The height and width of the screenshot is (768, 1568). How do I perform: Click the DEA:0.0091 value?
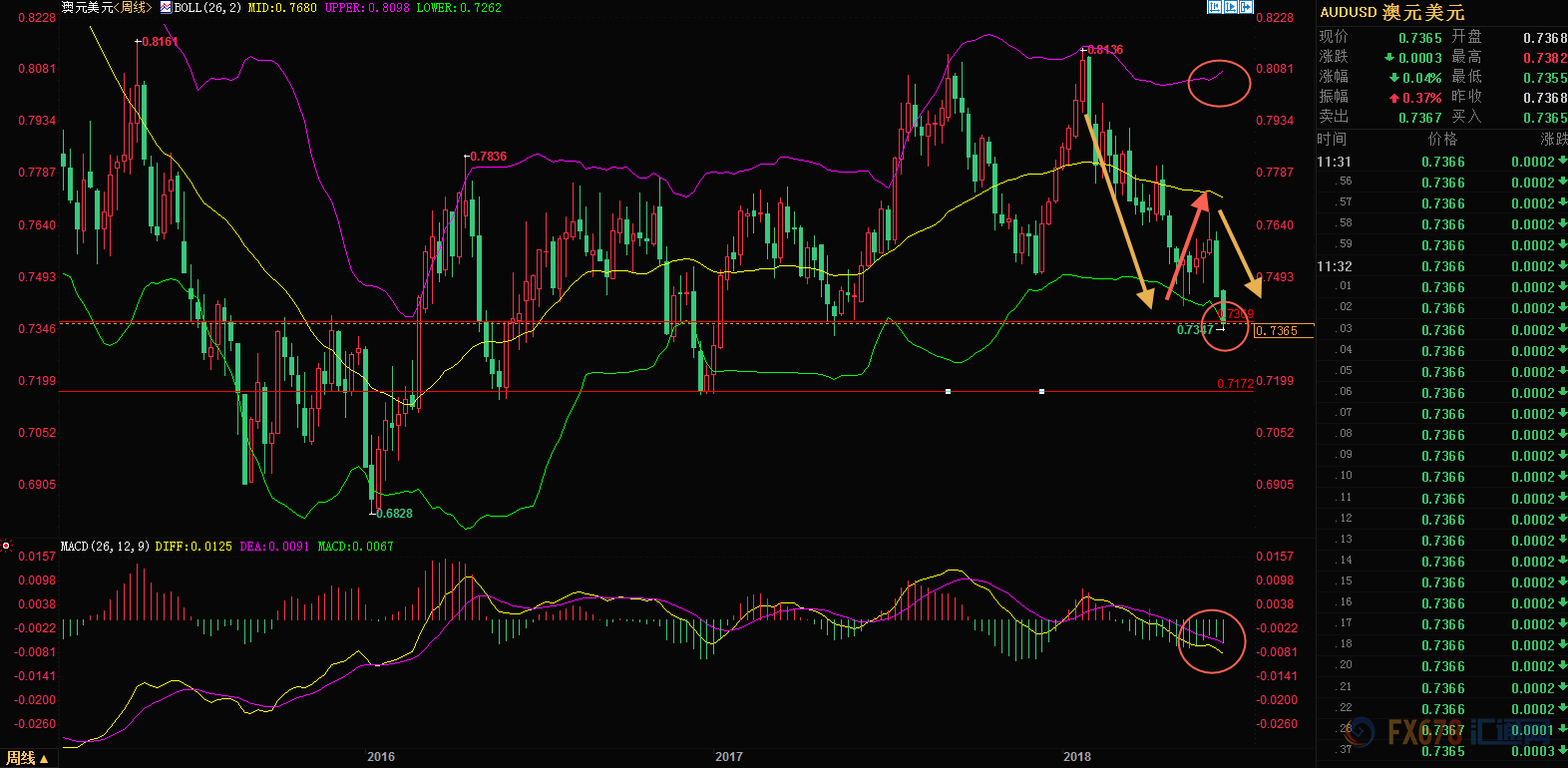point(274,547)
